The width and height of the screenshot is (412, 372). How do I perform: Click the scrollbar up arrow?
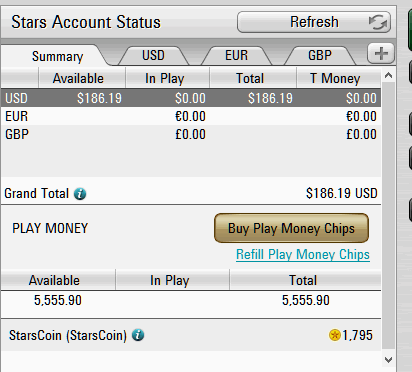click(388, 76)
